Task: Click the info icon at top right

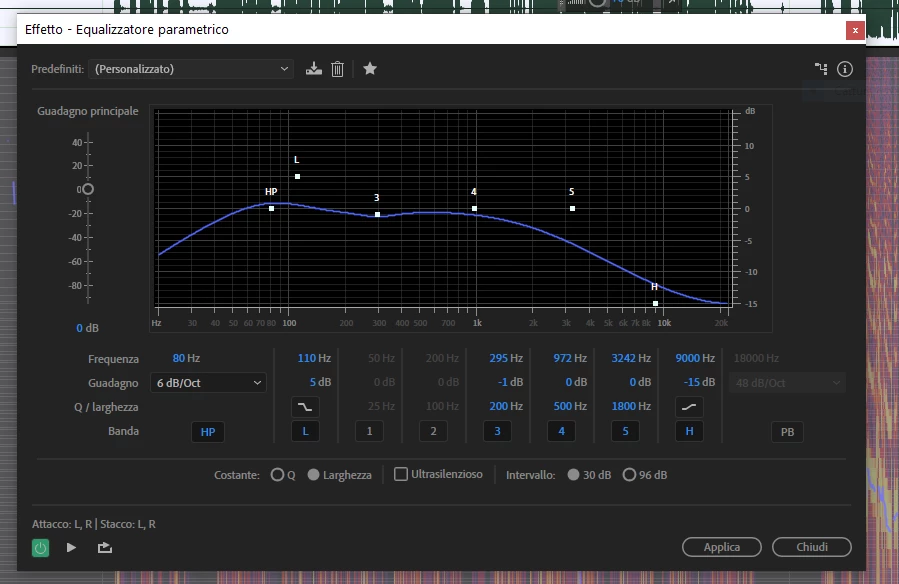Action: pyautogui.click(x=845, y=69)
